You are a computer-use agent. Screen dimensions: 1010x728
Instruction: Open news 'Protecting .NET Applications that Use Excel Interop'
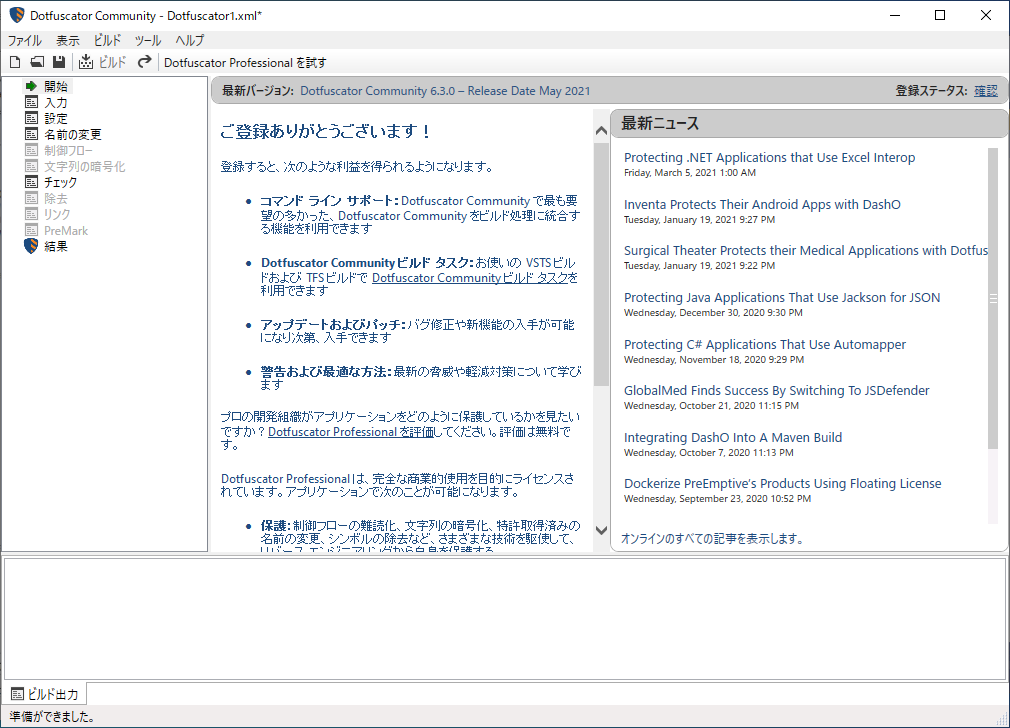769,157
